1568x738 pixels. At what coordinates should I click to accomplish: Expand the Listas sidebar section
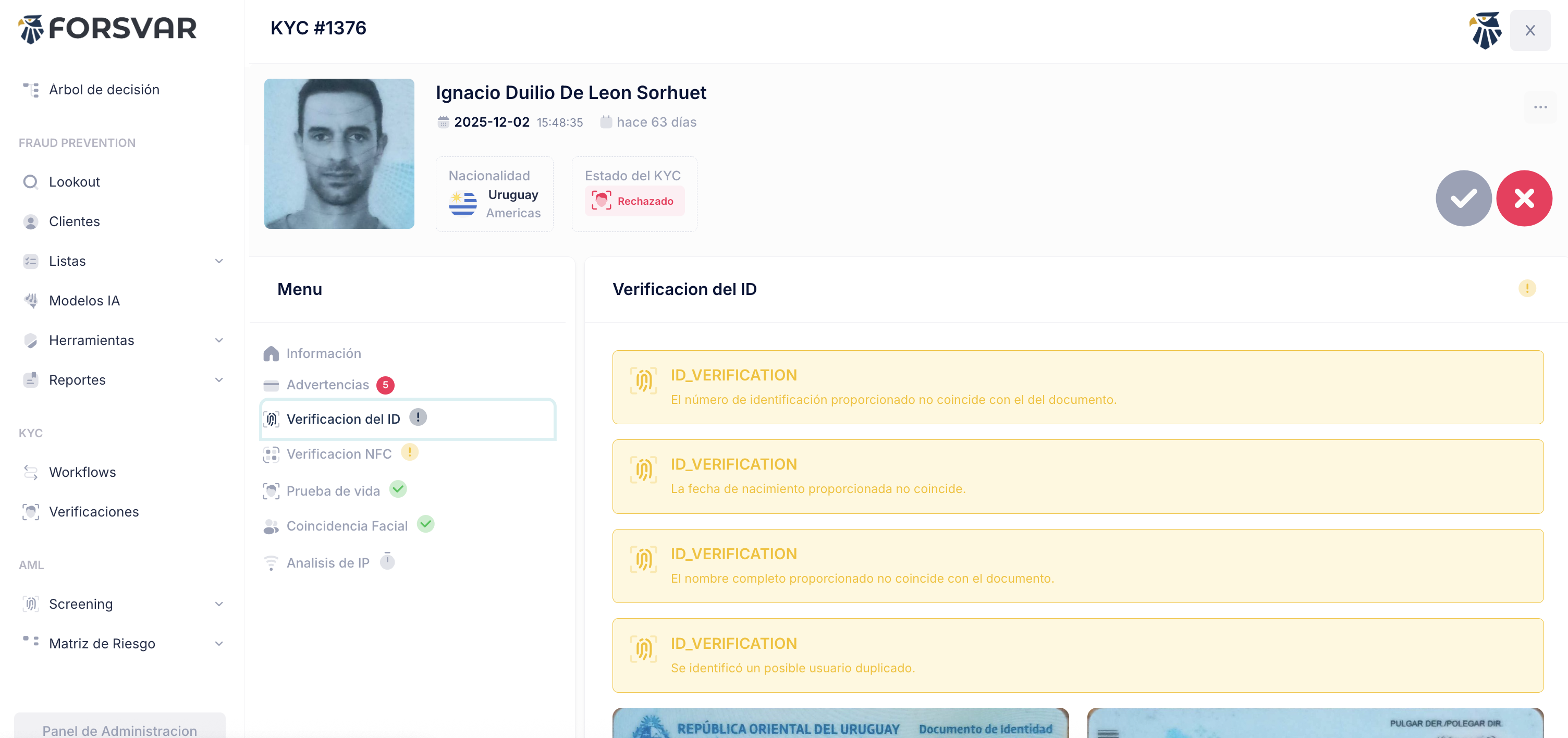218,261
